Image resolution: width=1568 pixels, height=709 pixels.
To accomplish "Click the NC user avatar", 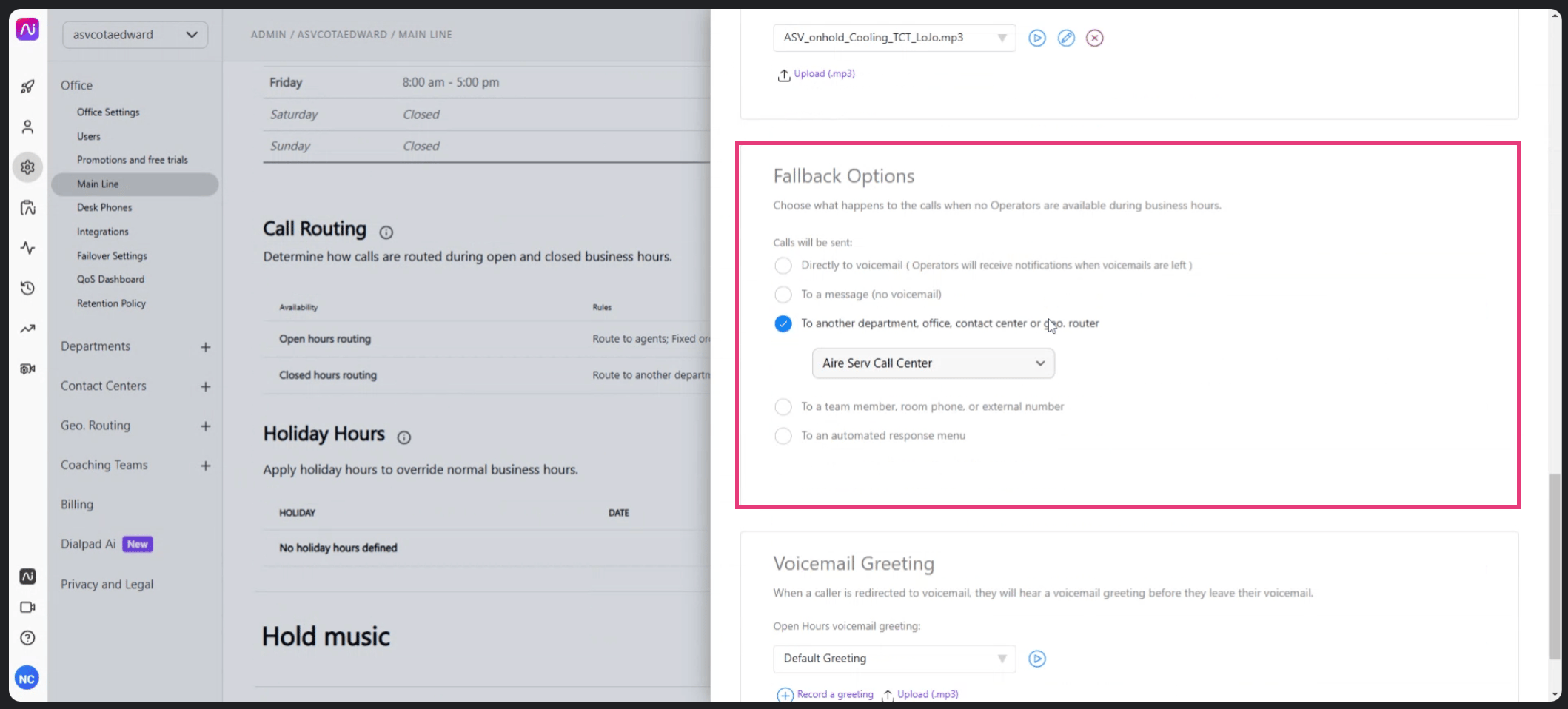I will pos(27,678).
